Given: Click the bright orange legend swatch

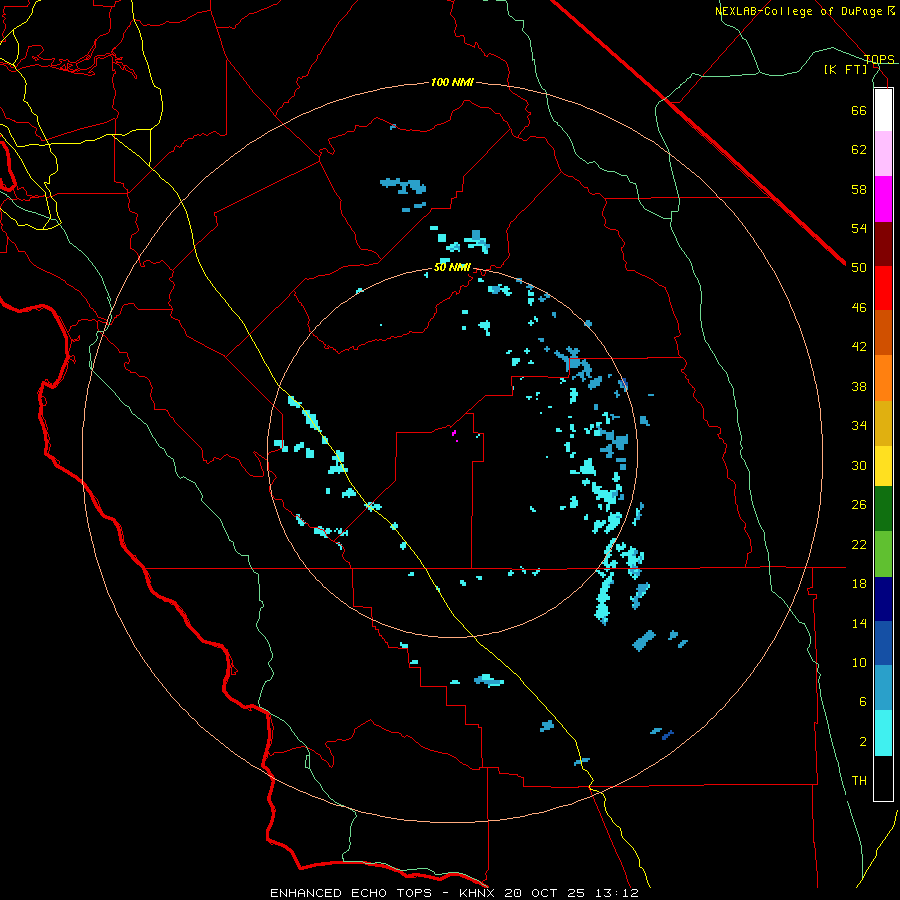Looking at the screenshot, I should point(883,378).
